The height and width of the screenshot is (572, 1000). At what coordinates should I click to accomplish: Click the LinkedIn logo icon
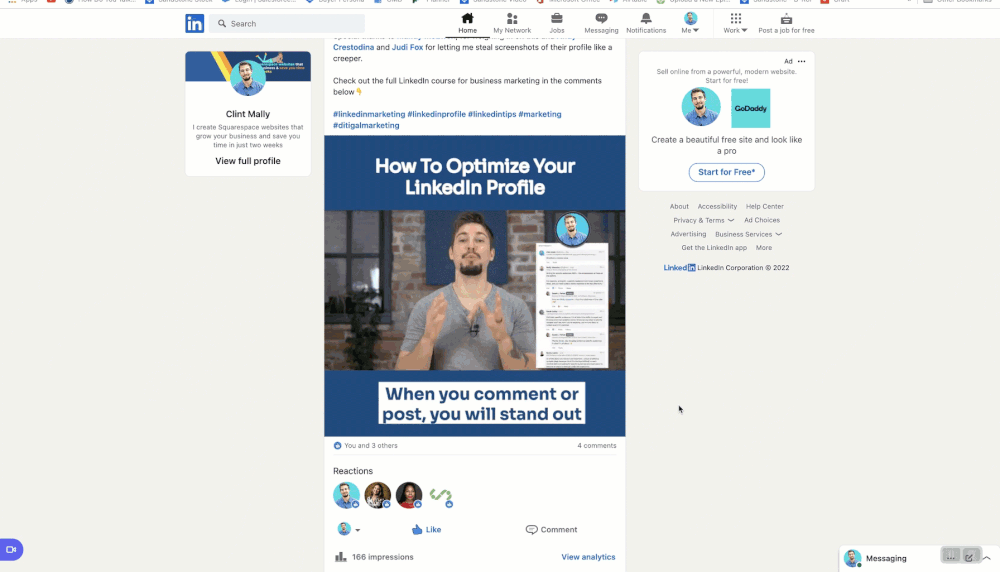[195, 24]
